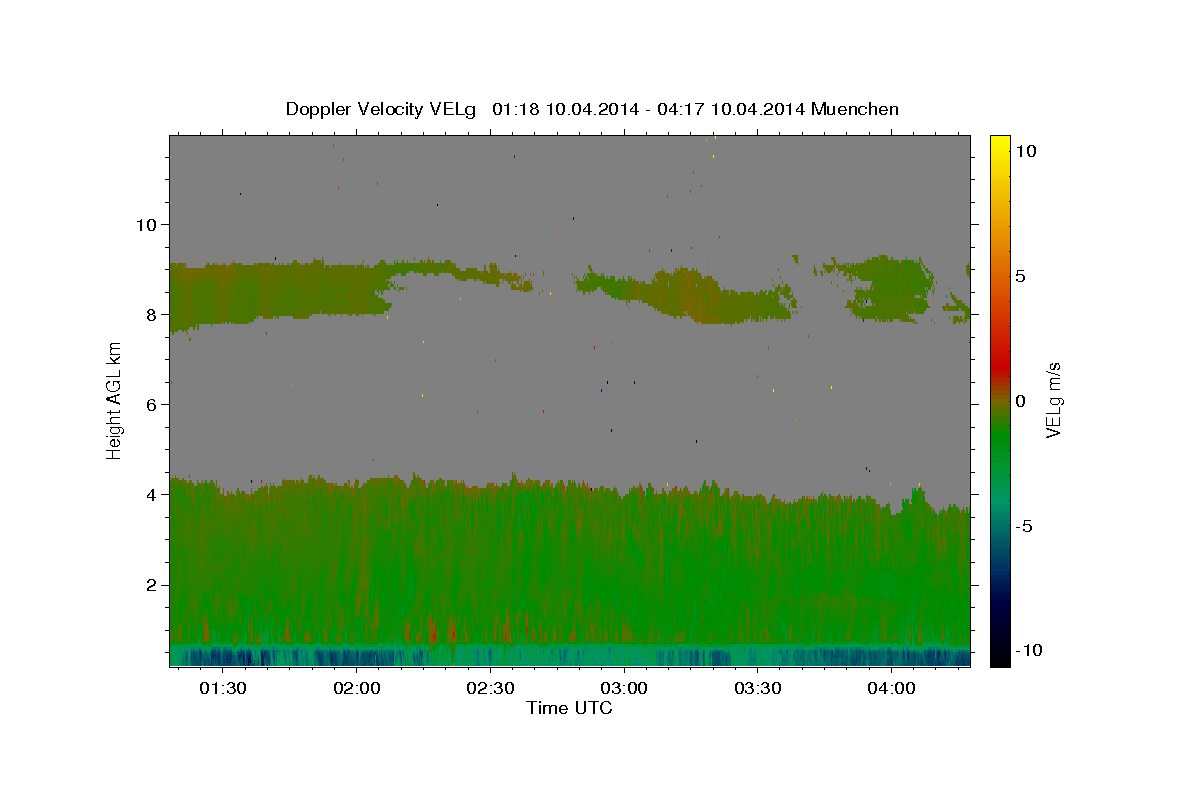This screenshot has height=800, width=1200.
Task: Click the 'Time UTC' axis title
Action: (569, 708)
